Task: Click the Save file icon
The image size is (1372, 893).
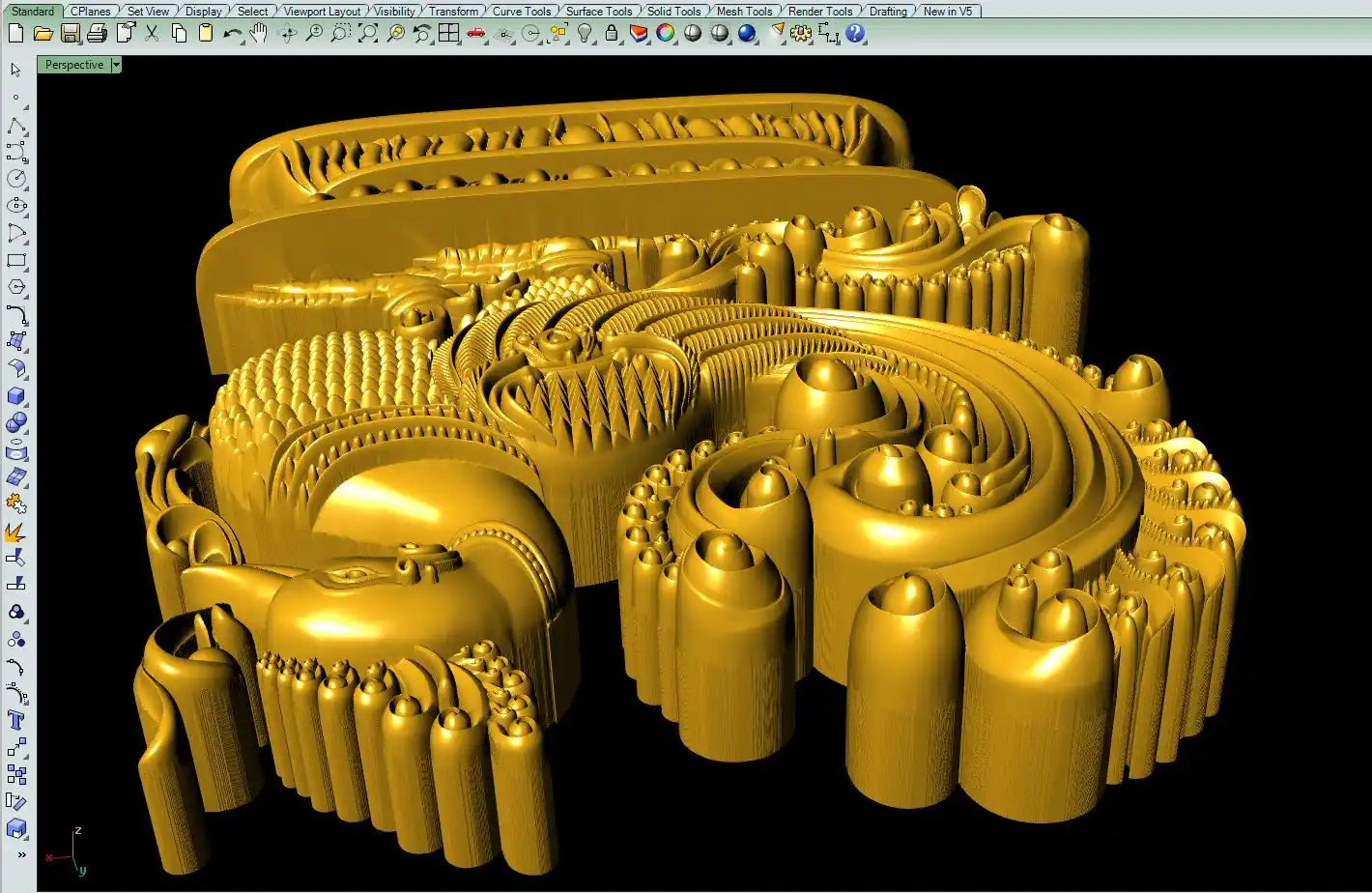Action: pyautogui.click(x=70, y=34)
